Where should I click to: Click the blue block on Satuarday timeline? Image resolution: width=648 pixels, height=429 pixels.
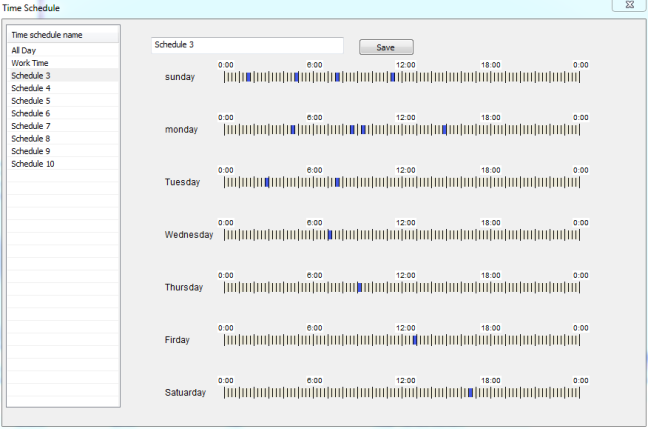[470, 392]
